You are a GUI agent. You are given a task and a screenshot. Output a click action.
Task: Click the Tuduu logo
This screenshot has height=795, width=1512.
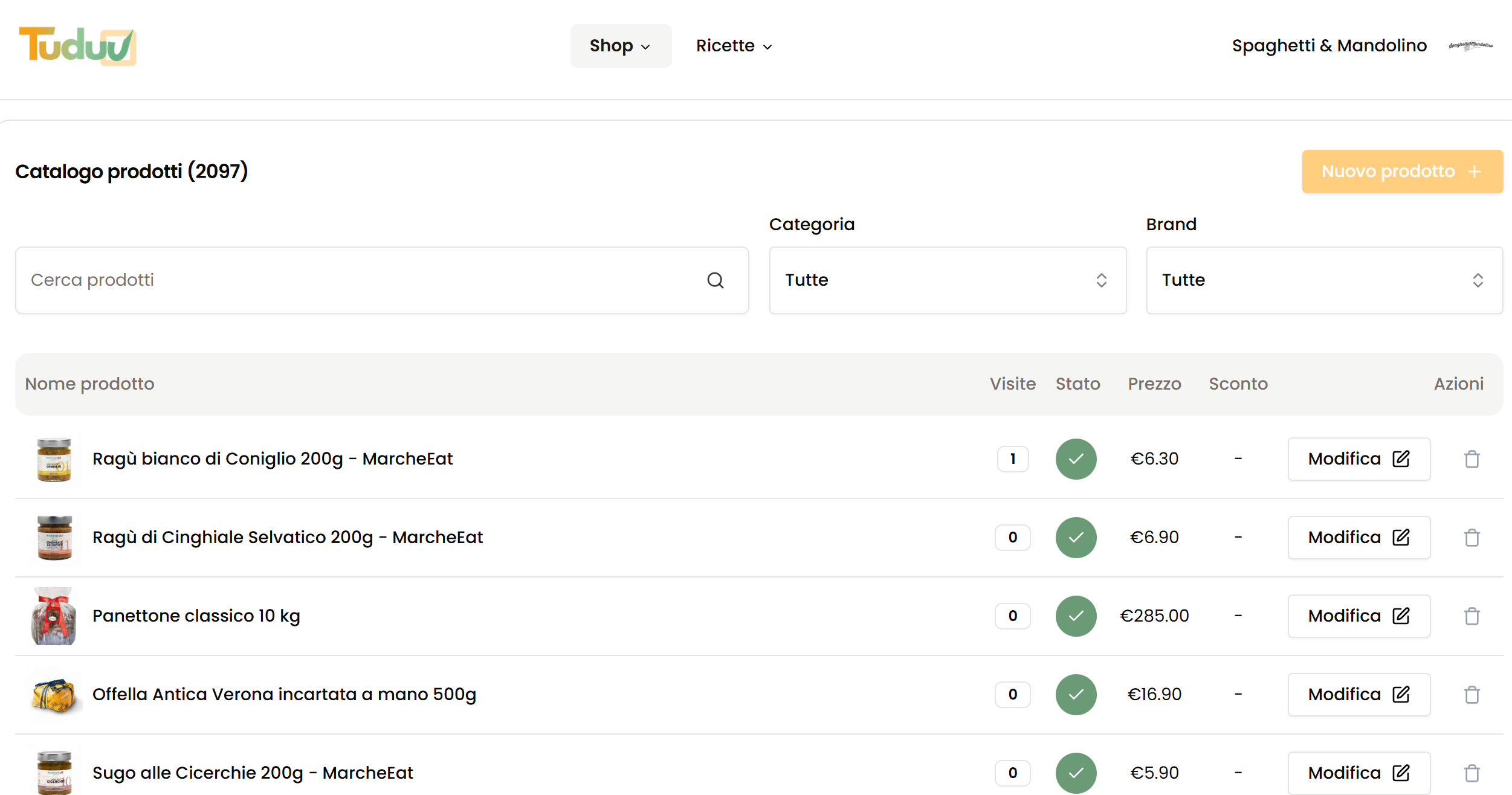click(x=77, y=46)
